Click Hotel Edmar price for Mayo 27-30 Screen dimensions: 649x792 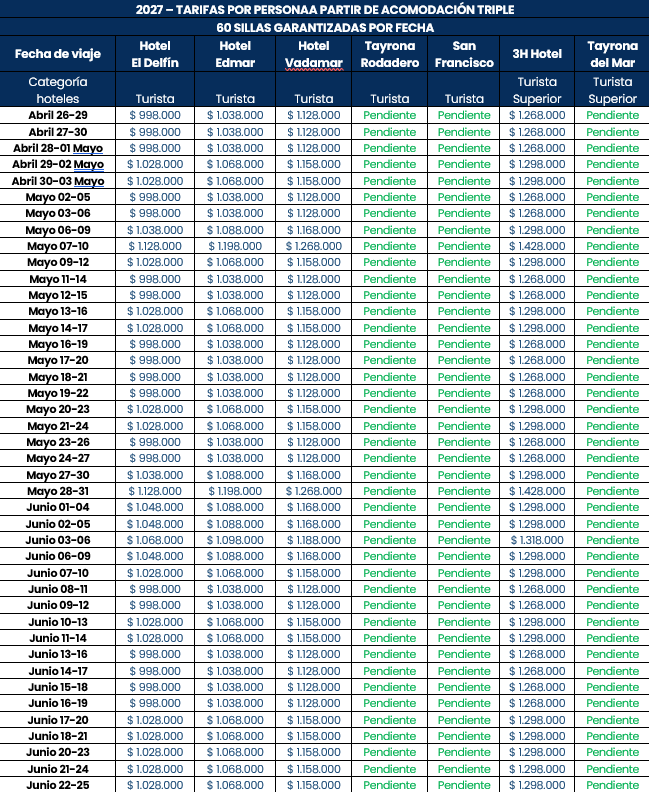[235, 475]
